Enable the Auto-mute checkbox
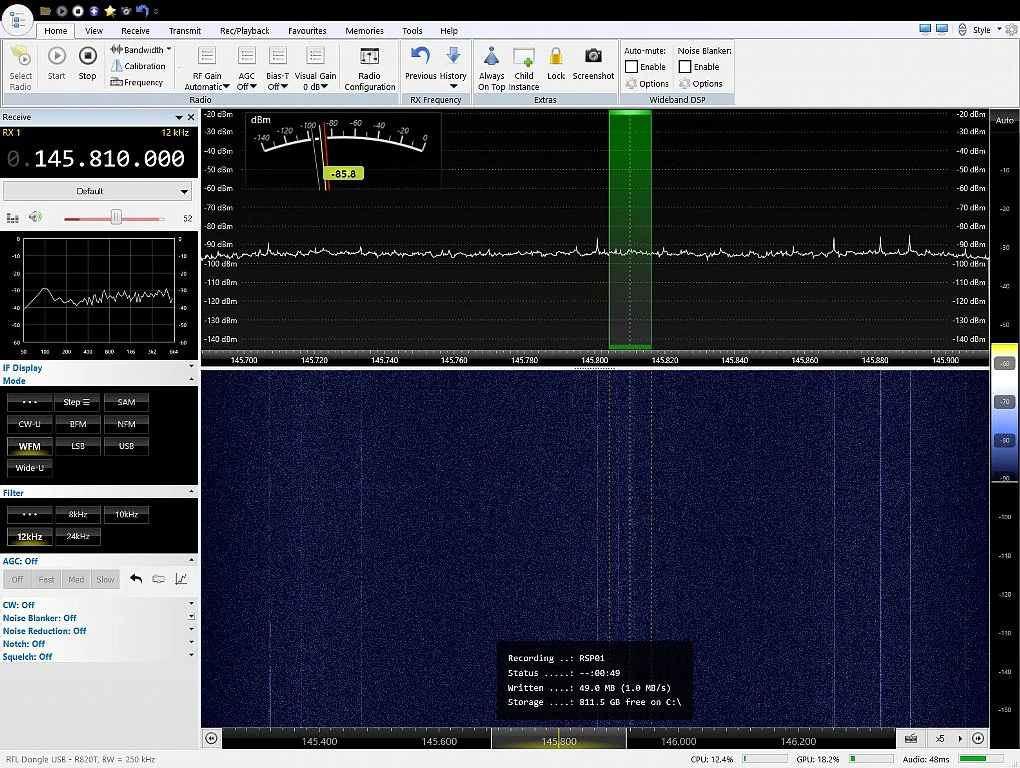1020x768 pixels. click(x=631, y=66)
